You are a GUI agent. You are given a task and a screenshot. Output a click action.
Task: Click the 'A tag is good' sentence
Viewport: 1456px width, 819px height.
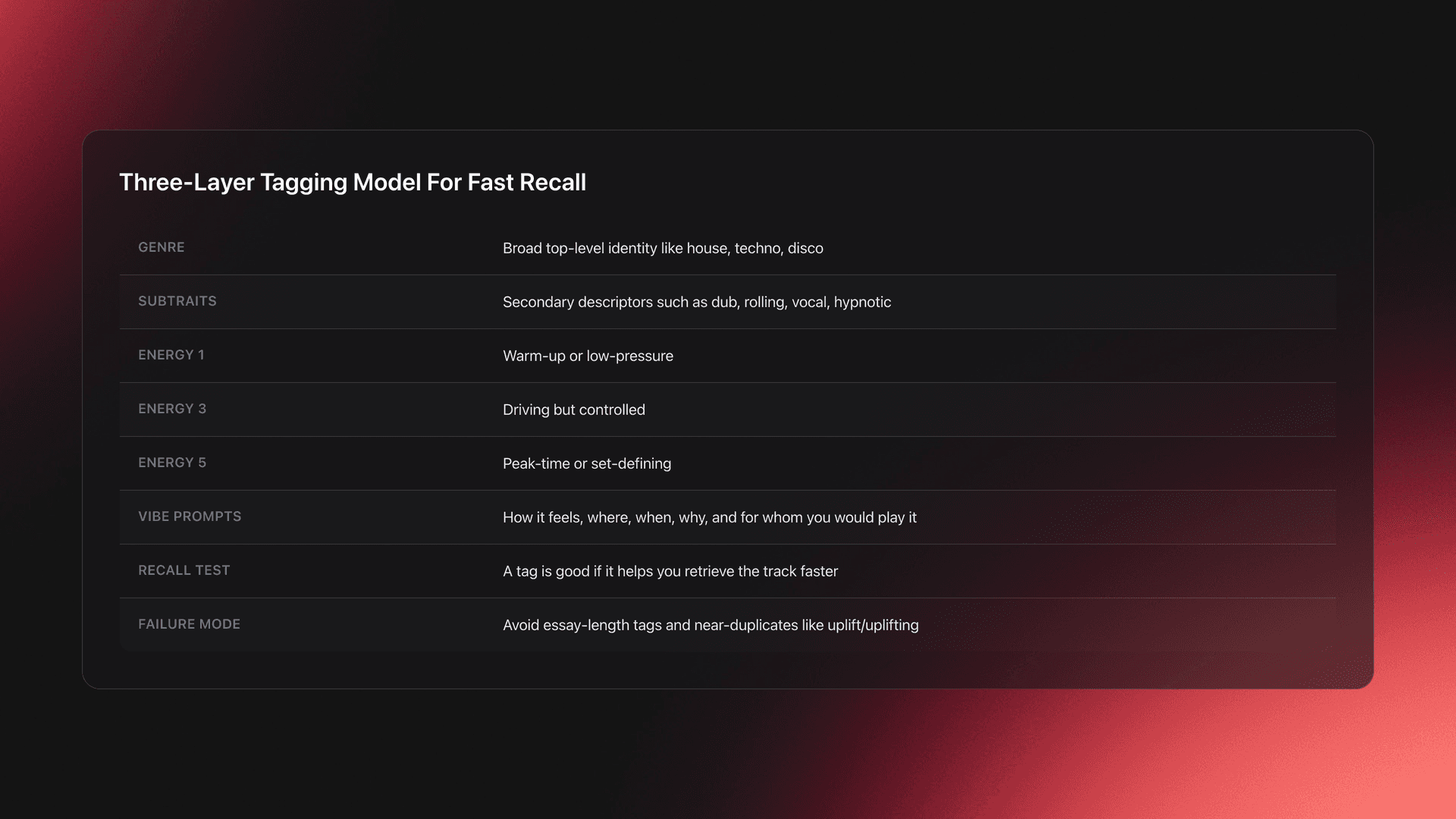(x=670, y=571)
